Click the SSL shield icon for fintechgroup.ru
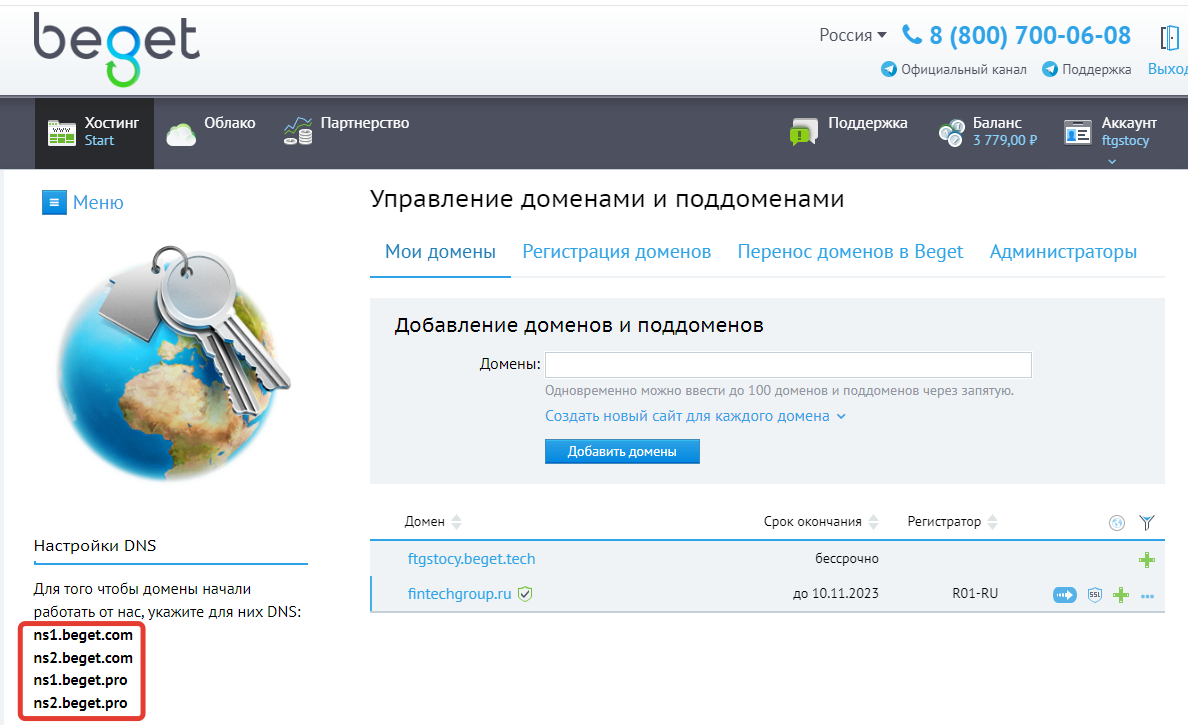This screenshot has width=1188, height=725. pyautogui.click(x=1095, y=595)
